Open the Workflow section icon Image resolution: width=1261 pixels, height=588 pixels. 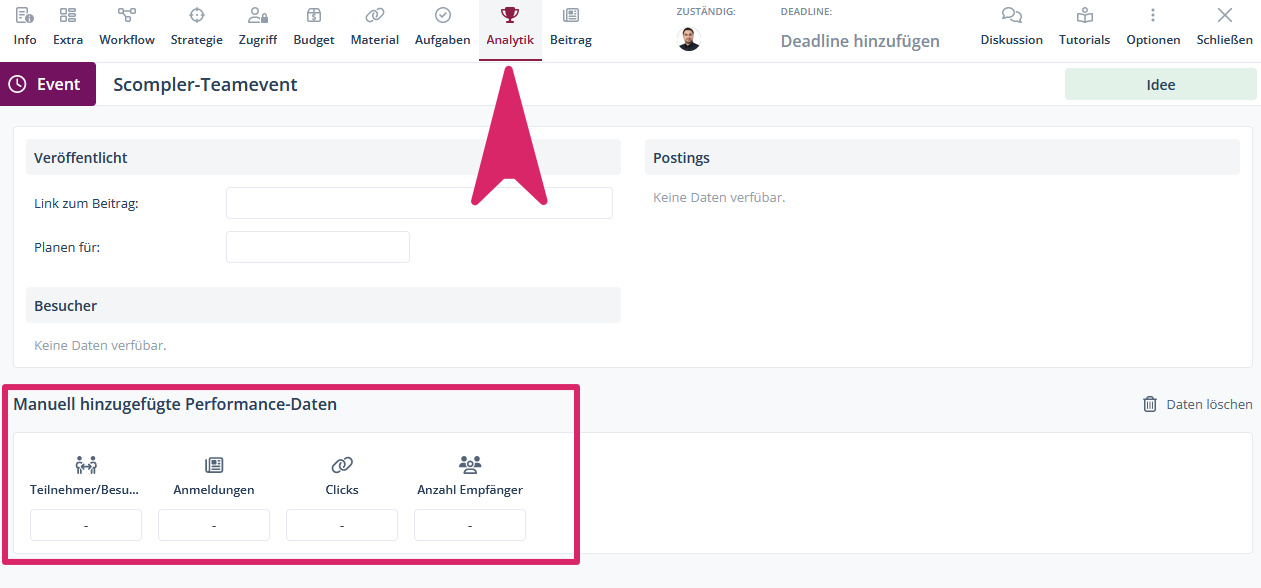click(127, 15)
